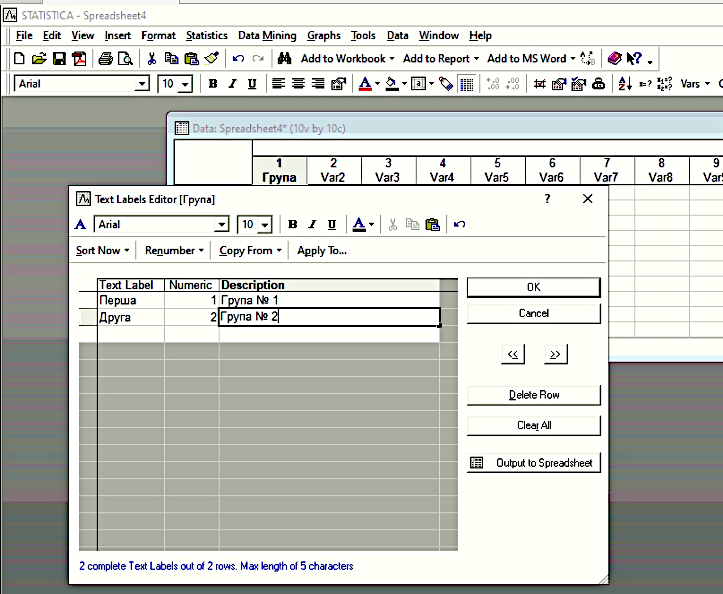
Task: Click the Save icon in main toolbar
Action: point(59,59)
